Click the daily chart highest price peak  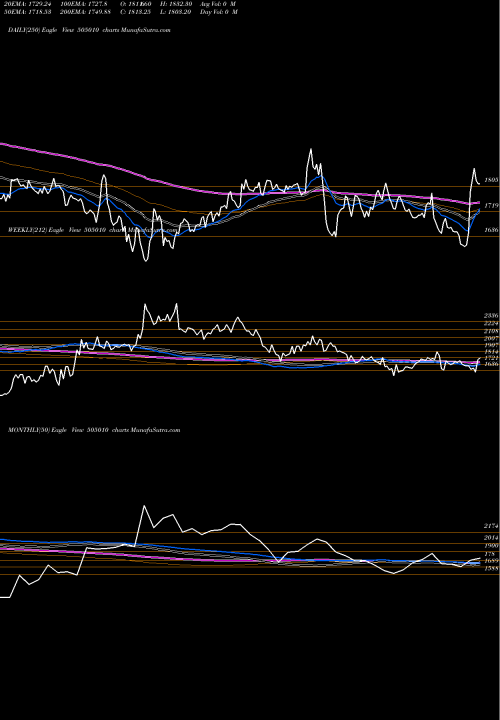[x=311, y=149]
